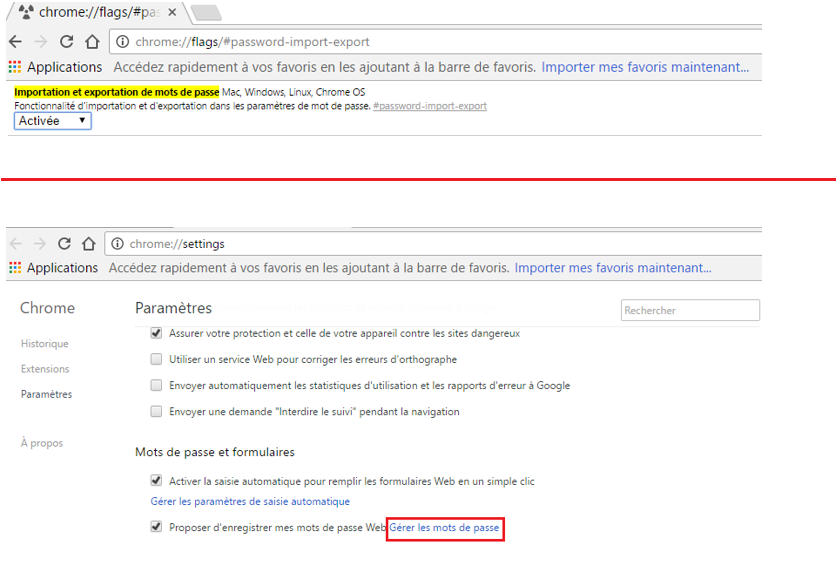Click the back arrow on the settings page
836x579 pixels.
[14, 243]
